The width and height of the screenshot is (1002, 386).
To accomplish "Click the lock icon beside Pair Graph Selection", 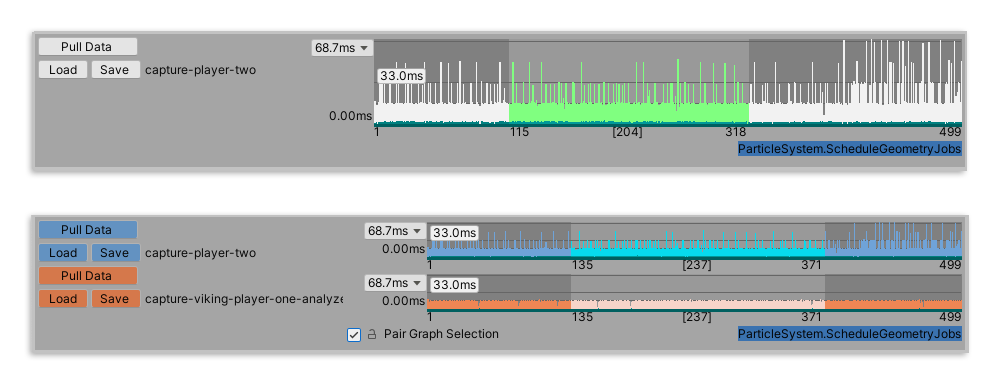I will coord(372,334).
